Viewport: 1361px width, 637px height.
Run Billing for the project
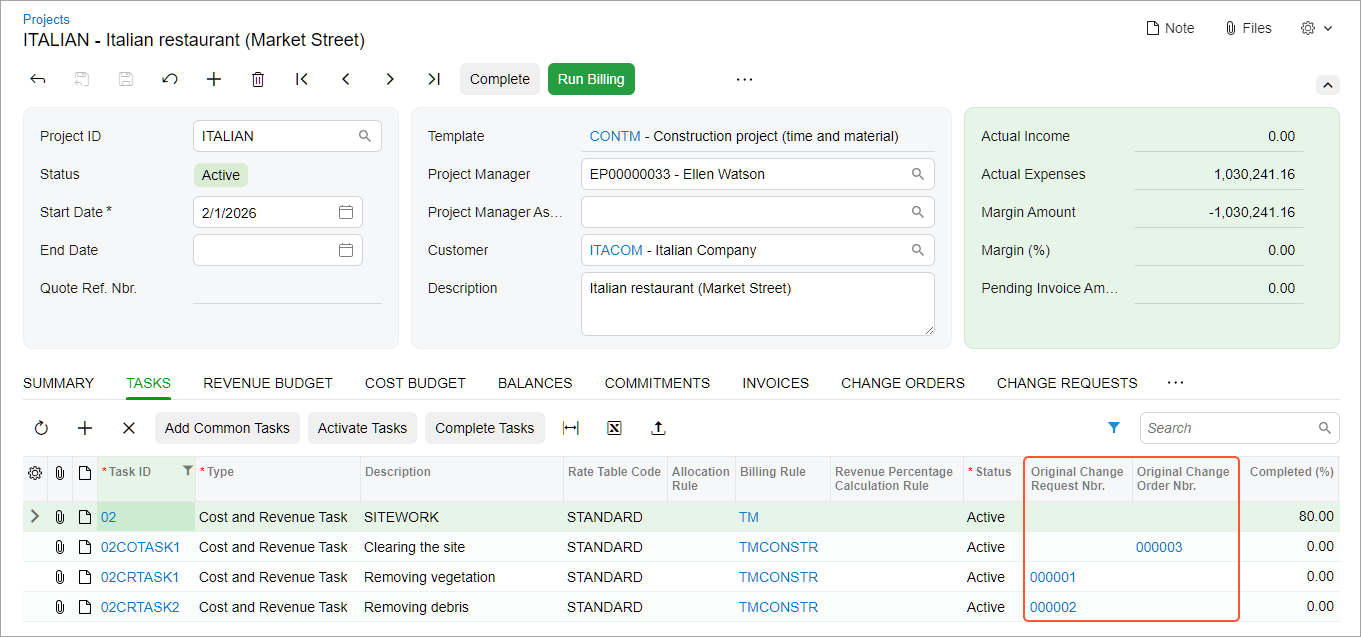pos(591,79)
